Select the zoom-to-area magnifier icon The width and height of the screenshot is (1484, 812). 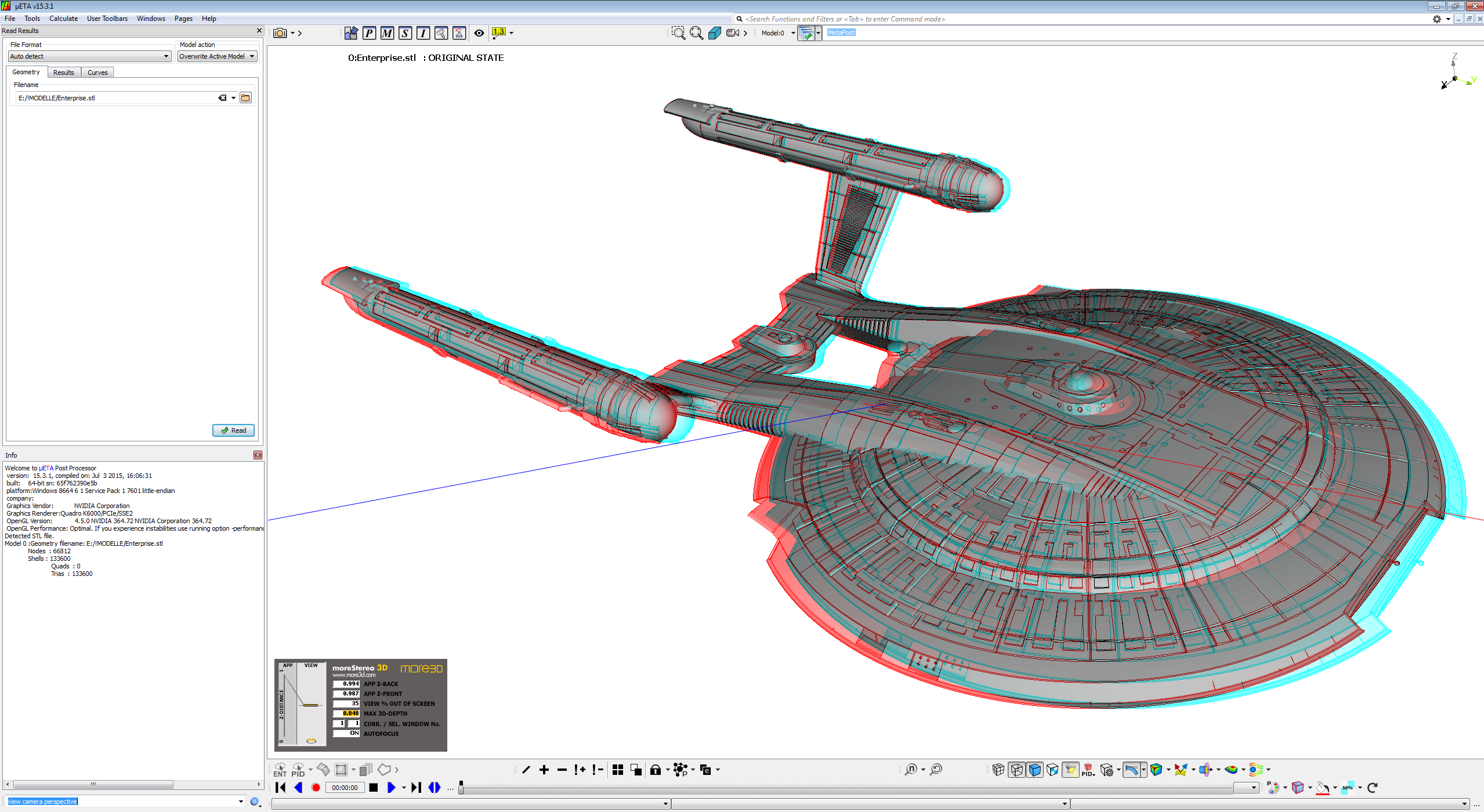coord(678,33)
